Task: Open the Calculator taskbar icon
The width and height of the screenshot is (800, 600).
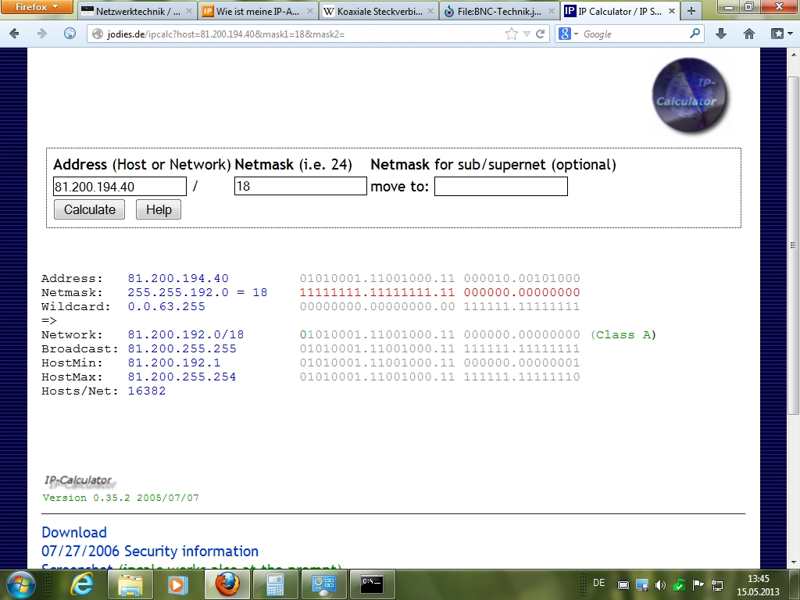Action: 274,585
